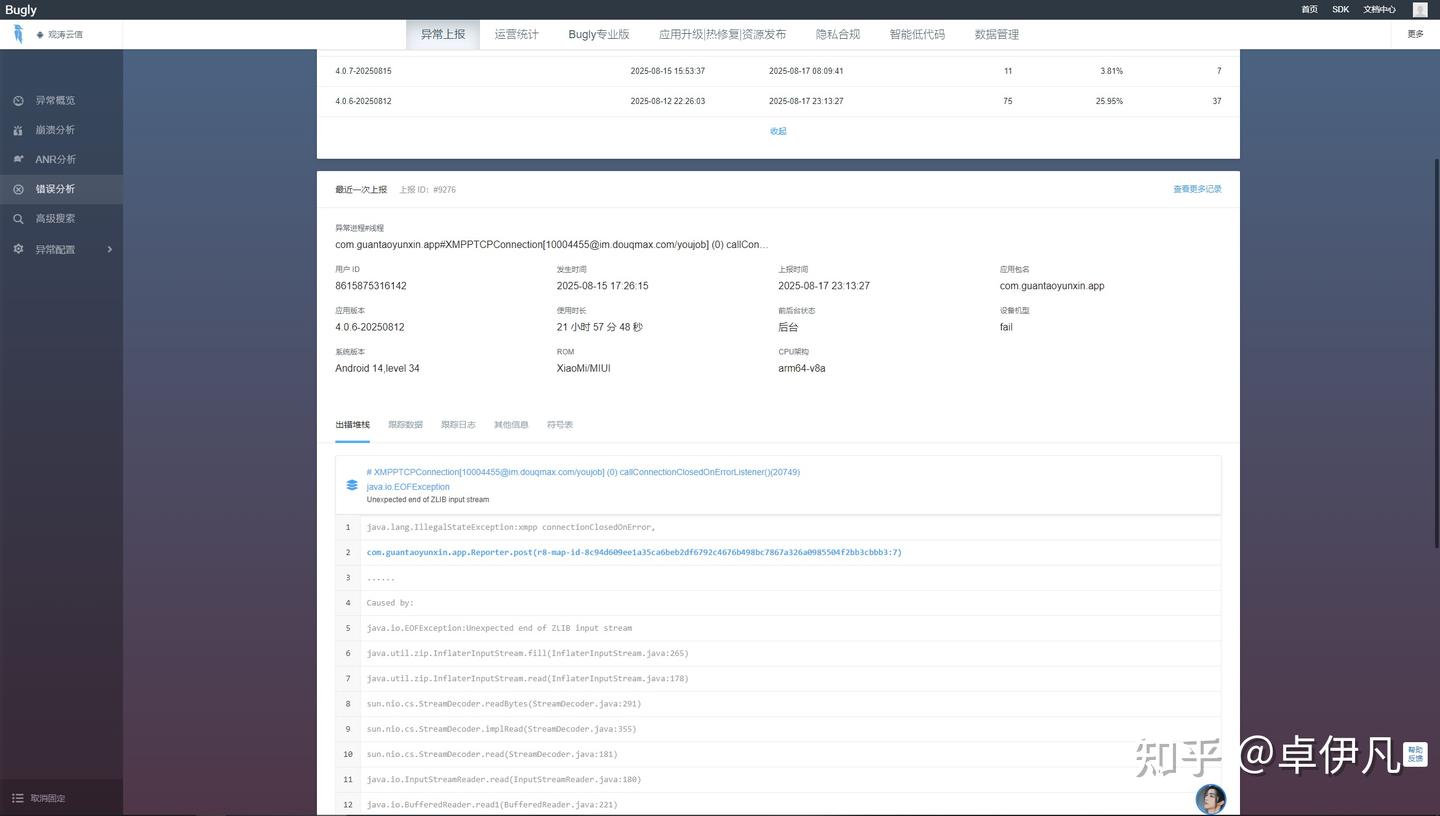Switch to the 符号表 tab
The height and width of the screenshot is (816, 1440).
tap(559, 424)
